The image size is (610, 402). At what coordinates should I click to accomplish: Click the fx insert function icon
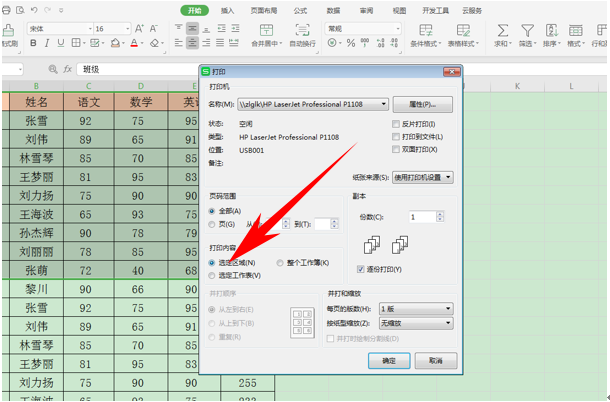coord(68,69)
